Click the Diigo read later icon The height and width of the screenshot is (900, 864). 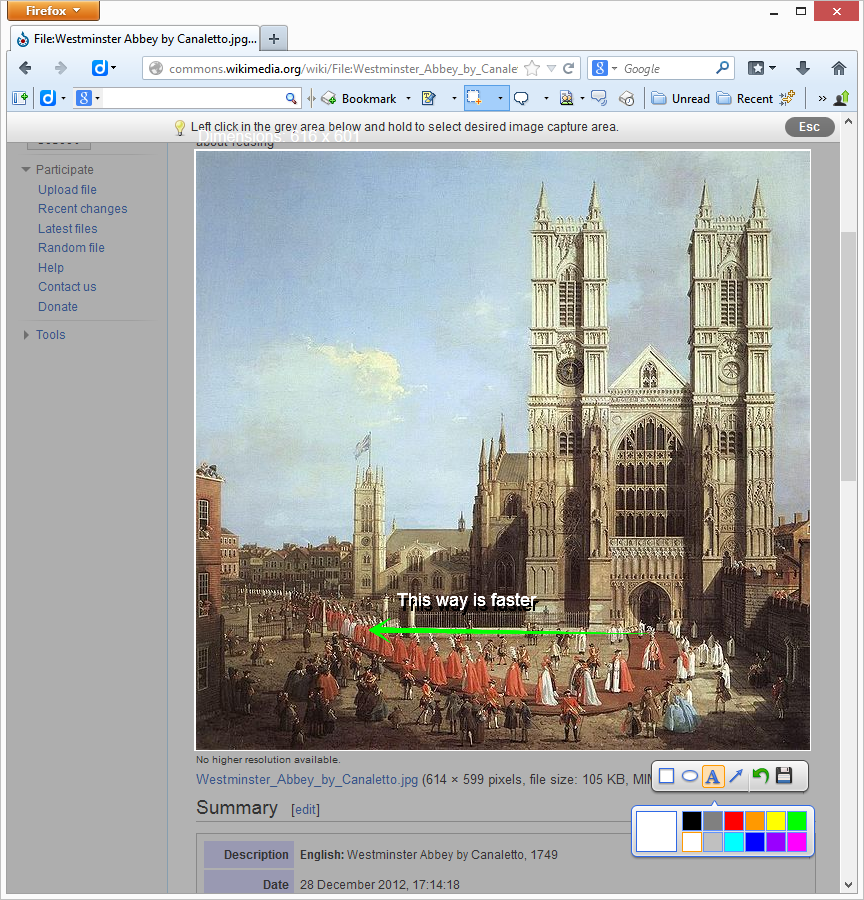pos(626,99)
